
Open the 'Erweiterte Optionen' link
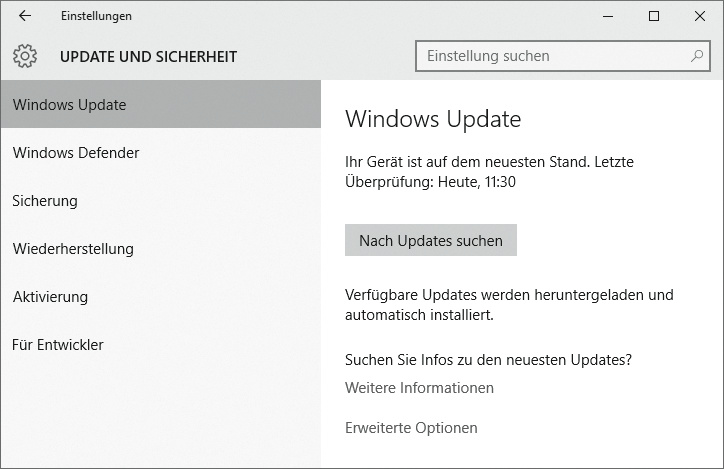pos(411,428)
